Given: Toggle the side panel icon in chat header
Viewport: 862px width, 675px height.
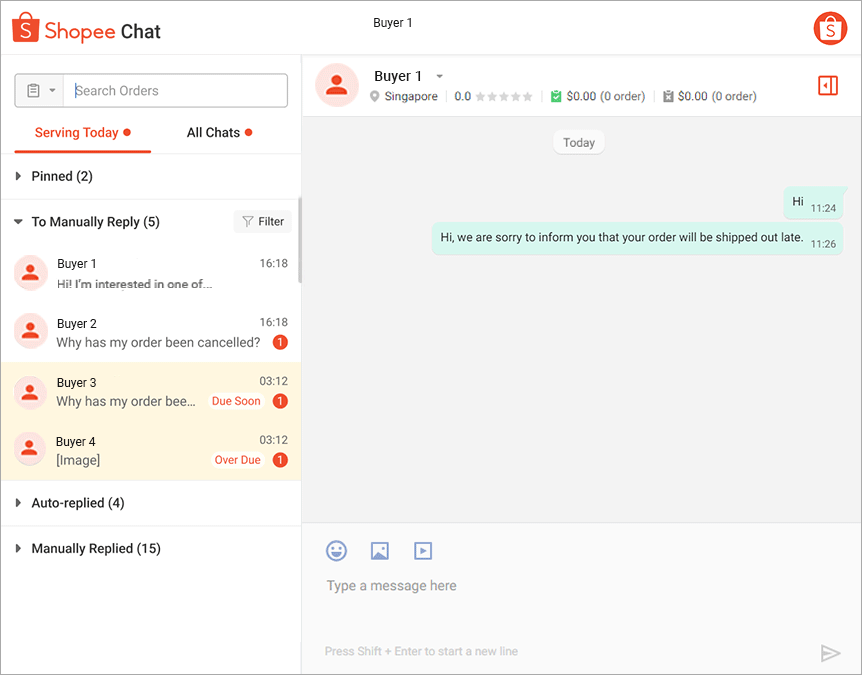Looking at the screenshot, I should coord(828,86).
